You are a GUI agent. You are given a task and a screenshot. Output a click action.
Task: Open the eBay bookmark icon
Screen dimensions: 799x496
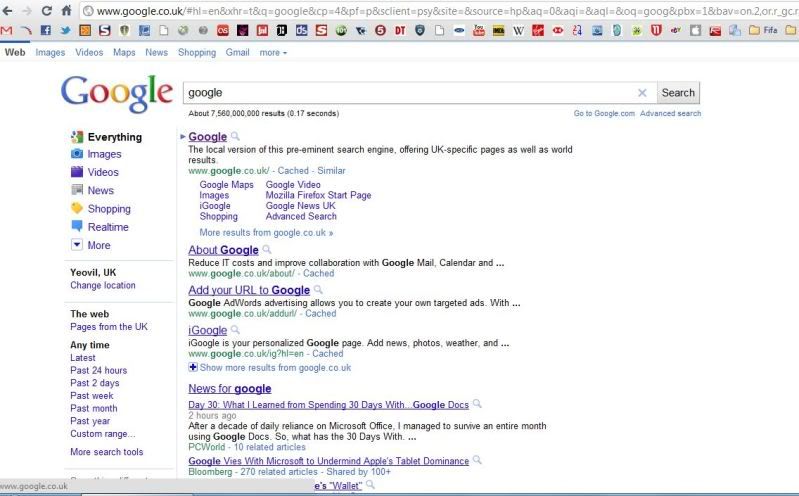[676, 31]
